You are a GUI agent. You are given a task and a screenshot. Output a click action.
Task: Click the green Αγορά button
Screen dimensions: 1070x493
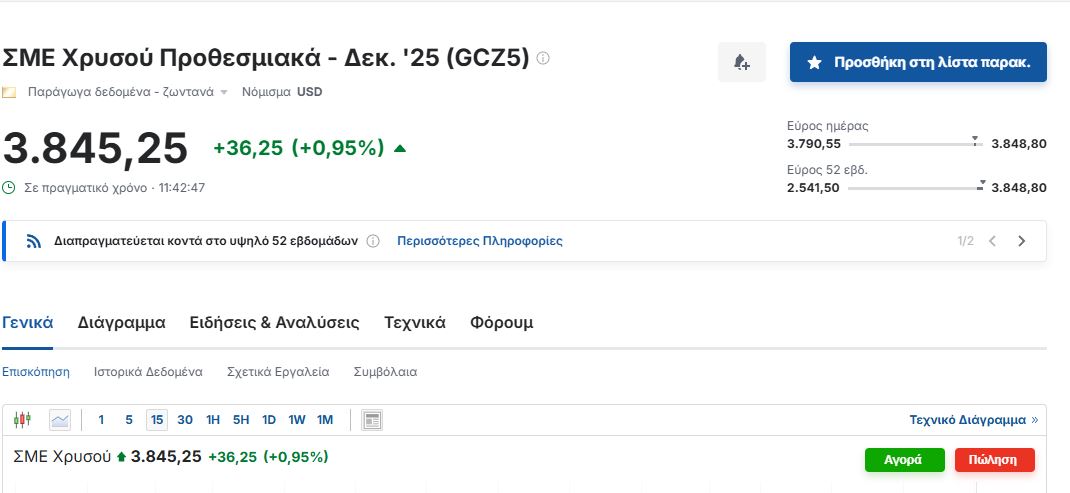(904, 460)
